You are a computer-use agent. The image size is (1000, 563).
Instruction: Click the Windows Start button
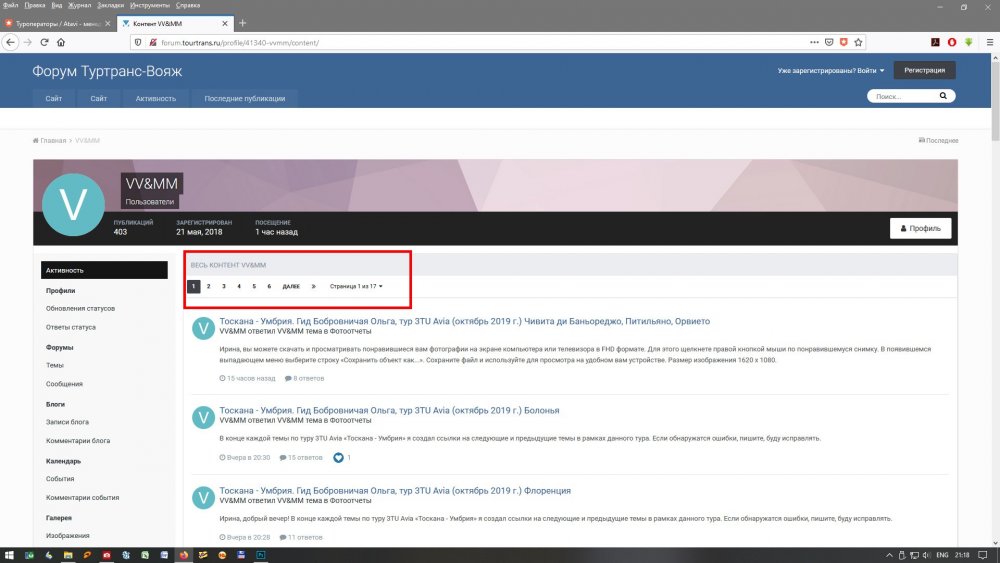[x=9, y=553]
